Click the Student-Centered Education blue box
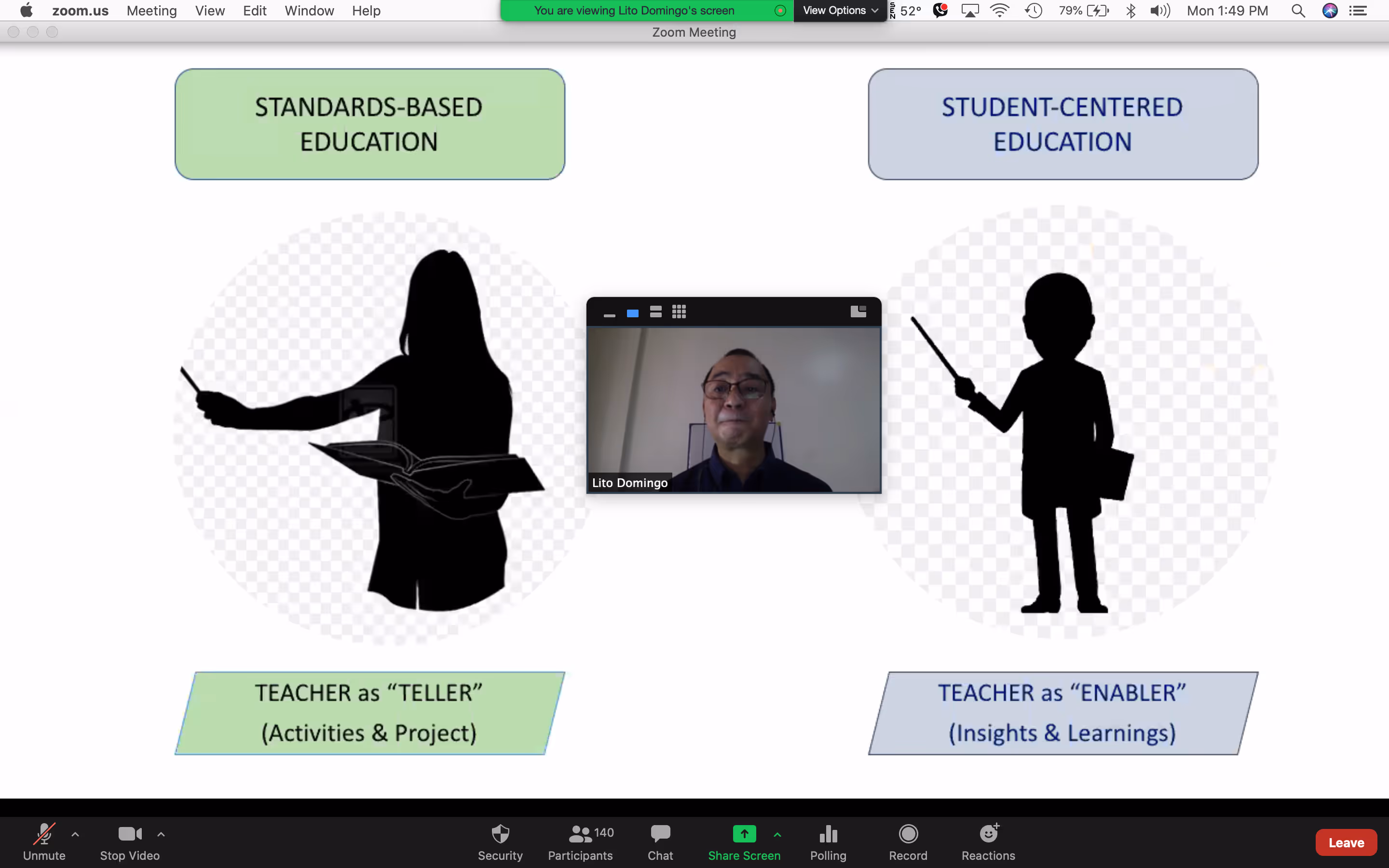 (1063, 124)
